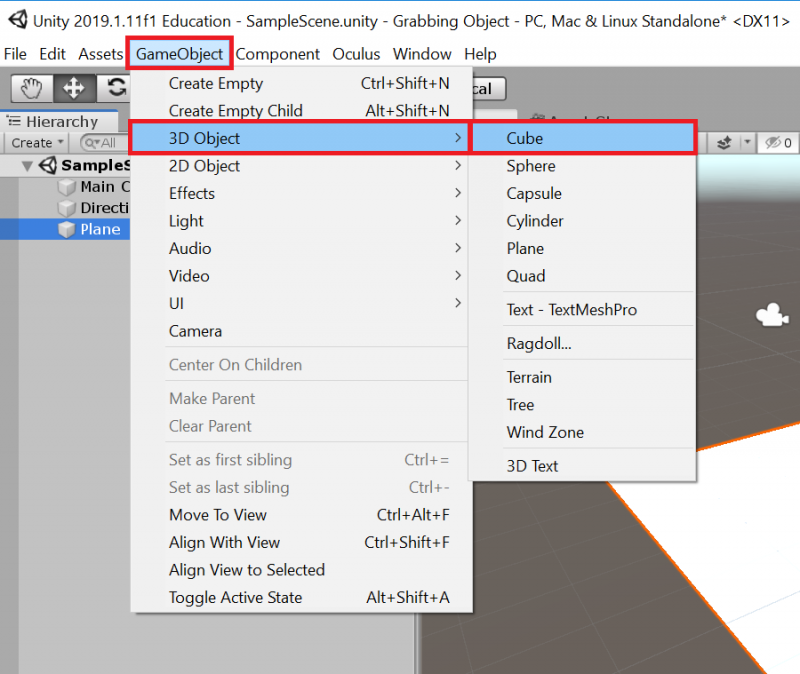Select the Hand tool in toolbar
Viewport: 800px width, 674px height.
(32, 88)
